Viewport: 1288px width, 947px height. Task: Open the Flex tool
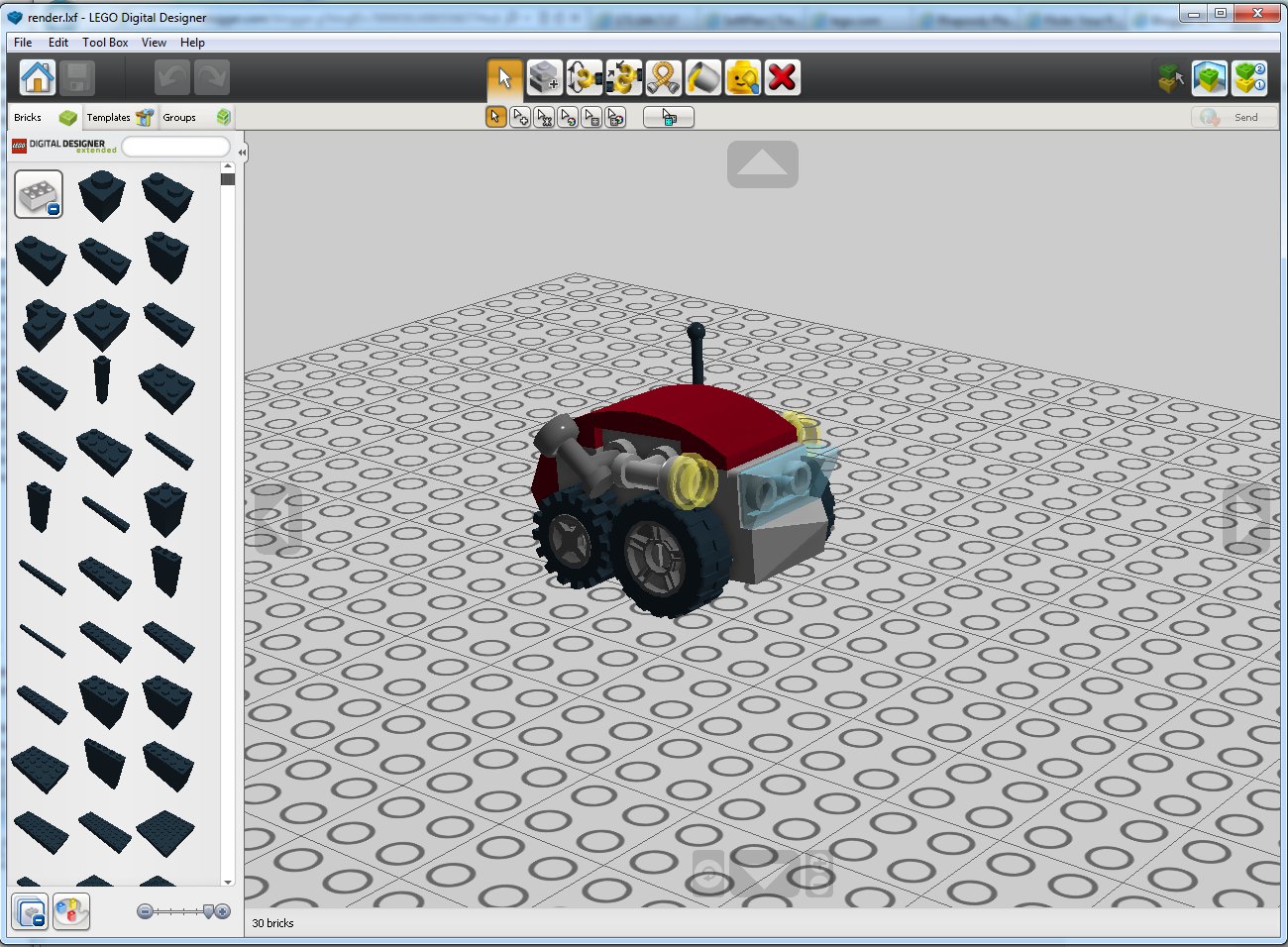(x=663, y=77)
